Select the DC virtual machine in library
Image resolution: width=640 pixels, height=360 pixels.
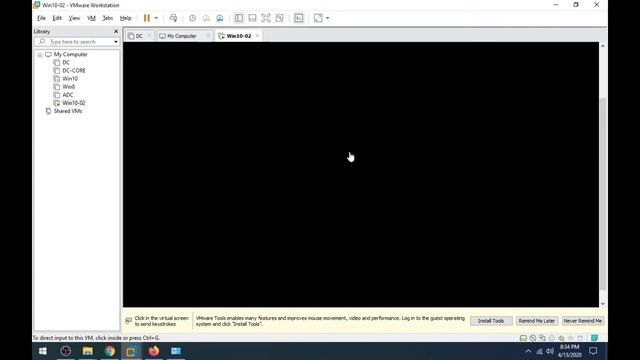click(66, 62)
